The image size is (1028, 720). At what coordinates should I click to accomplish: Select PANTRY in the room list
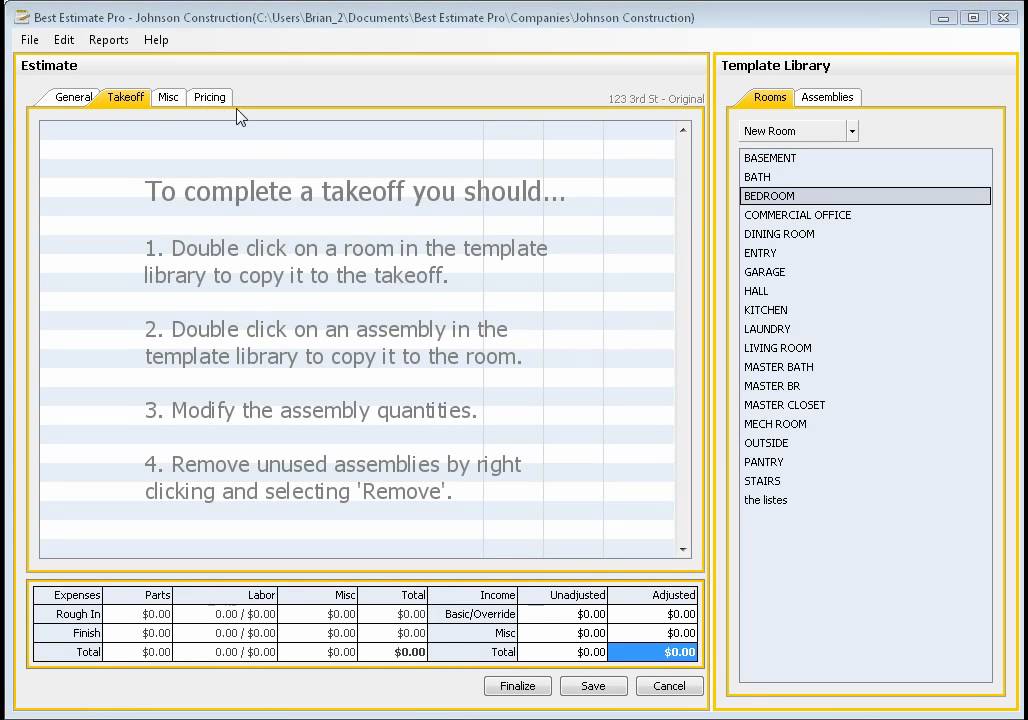click(x=865, y=462)
